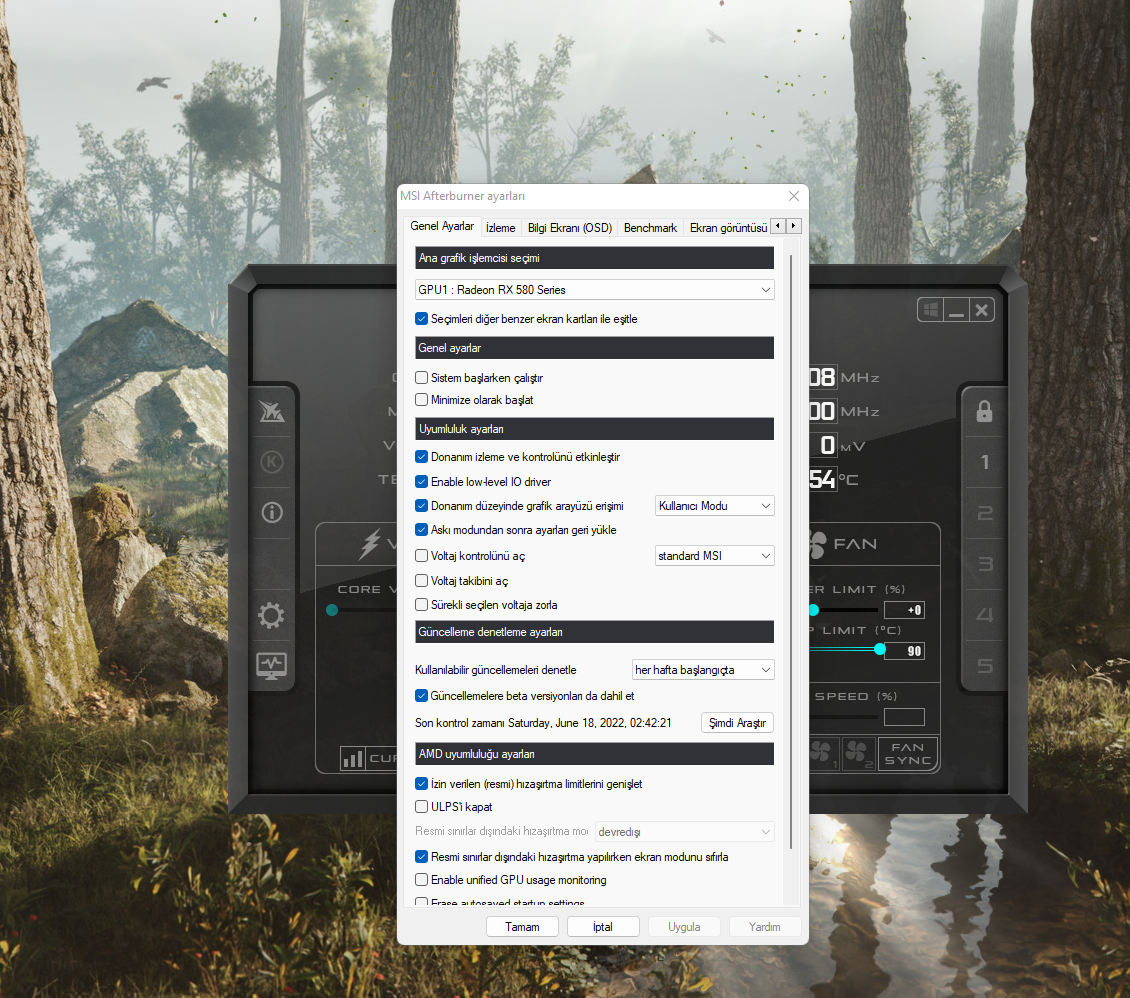
Task: Toggle İzin verilen hızaşırtma limitlerini genişlet
Action: [x=422, y=783]
